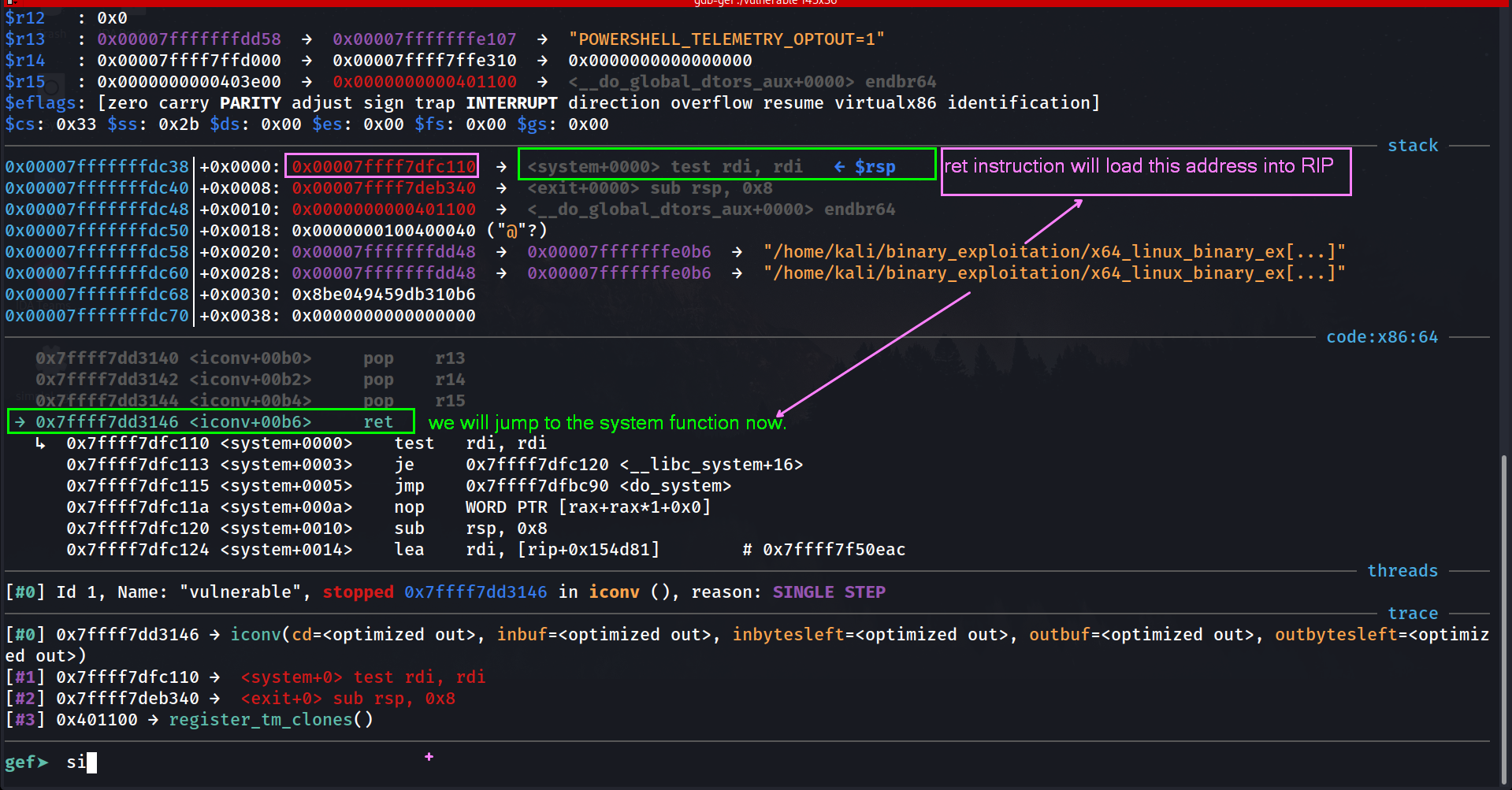Click the "code:x86:64" section header

coord(1381,337)
